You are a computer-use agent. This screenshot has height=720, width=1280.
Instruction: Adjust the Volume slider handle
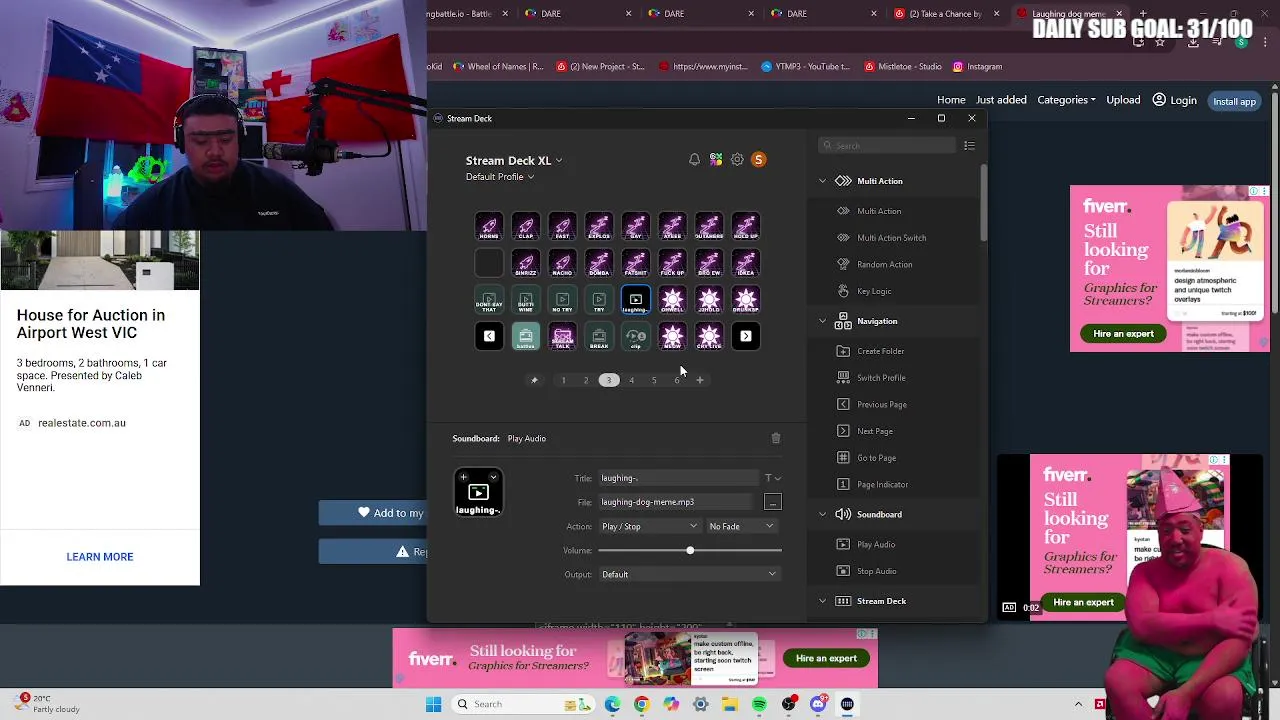690,550
